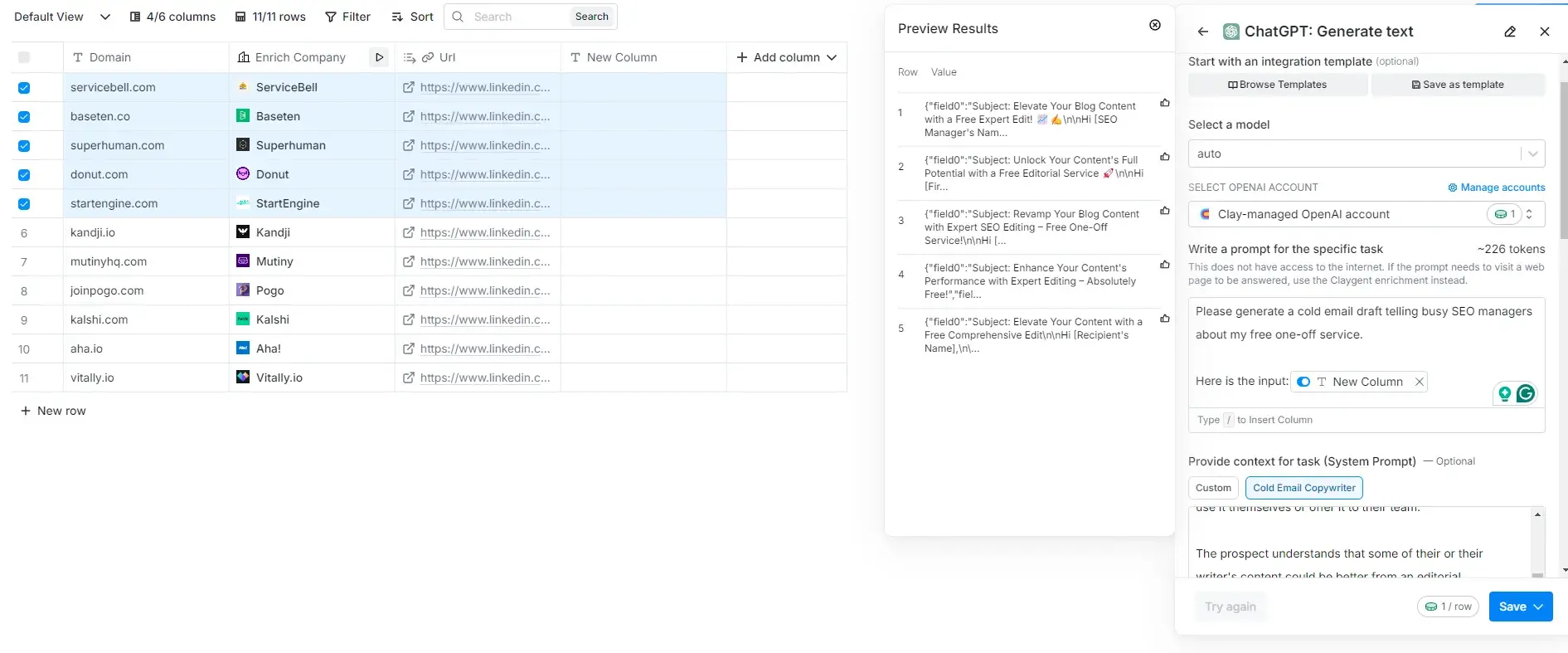1568x653 pixels.
Task: Open the Add column dropdown
Action: click(x=786, y=57)
